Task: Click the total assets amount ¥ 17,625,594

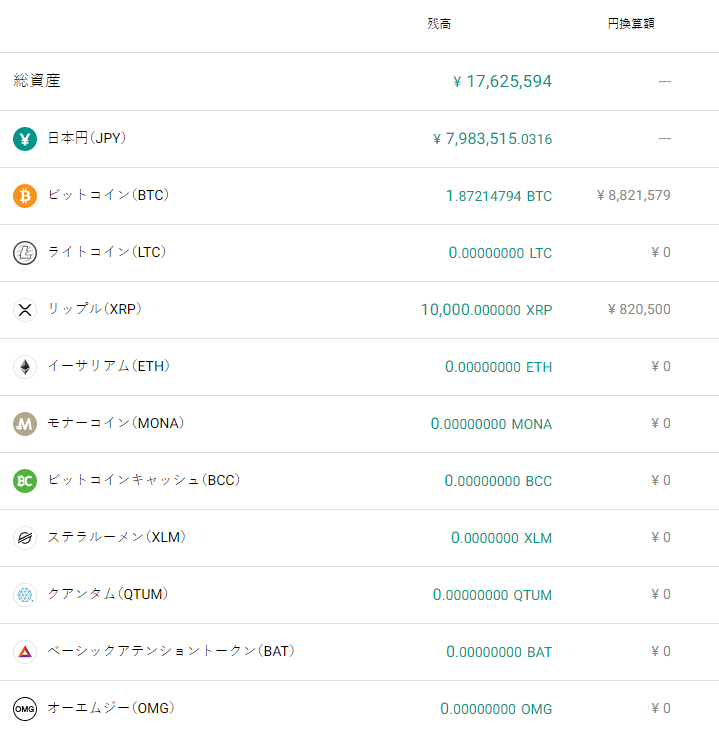Action: (x=502, y=81)
